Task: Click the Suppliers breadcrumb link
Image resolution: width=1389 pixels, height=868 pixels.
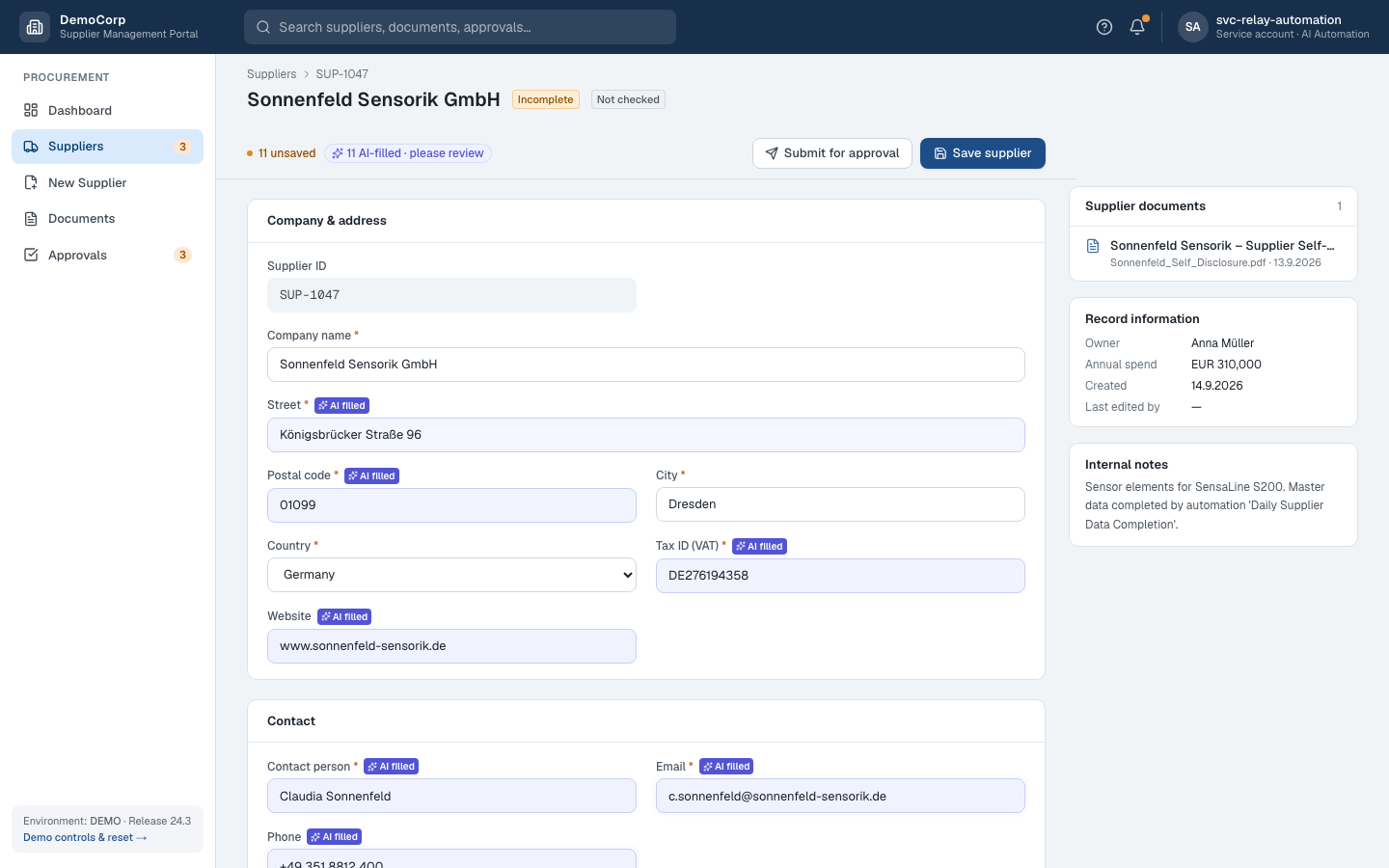Action: point(271,74)
